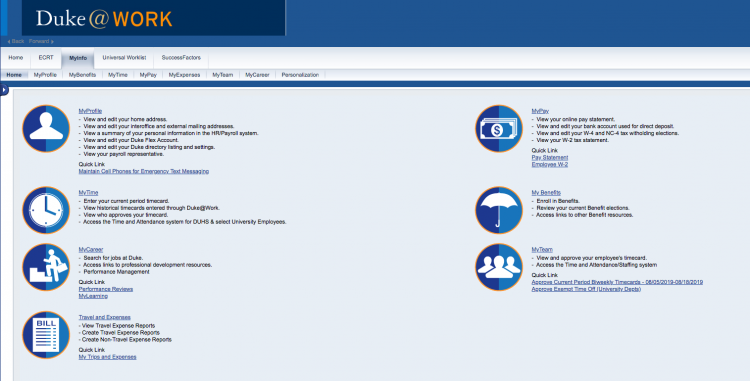
Task: Open the Performance Reviews quick link
Action: click(106, 289)
